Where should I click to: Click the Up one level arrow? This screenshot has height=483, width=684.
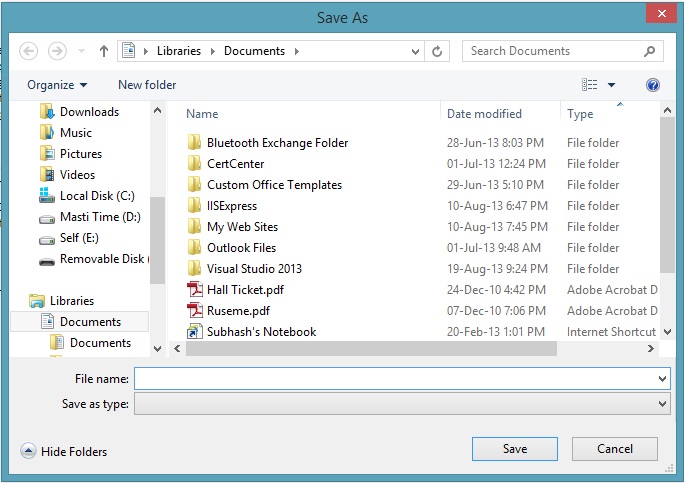click(104, 51)
